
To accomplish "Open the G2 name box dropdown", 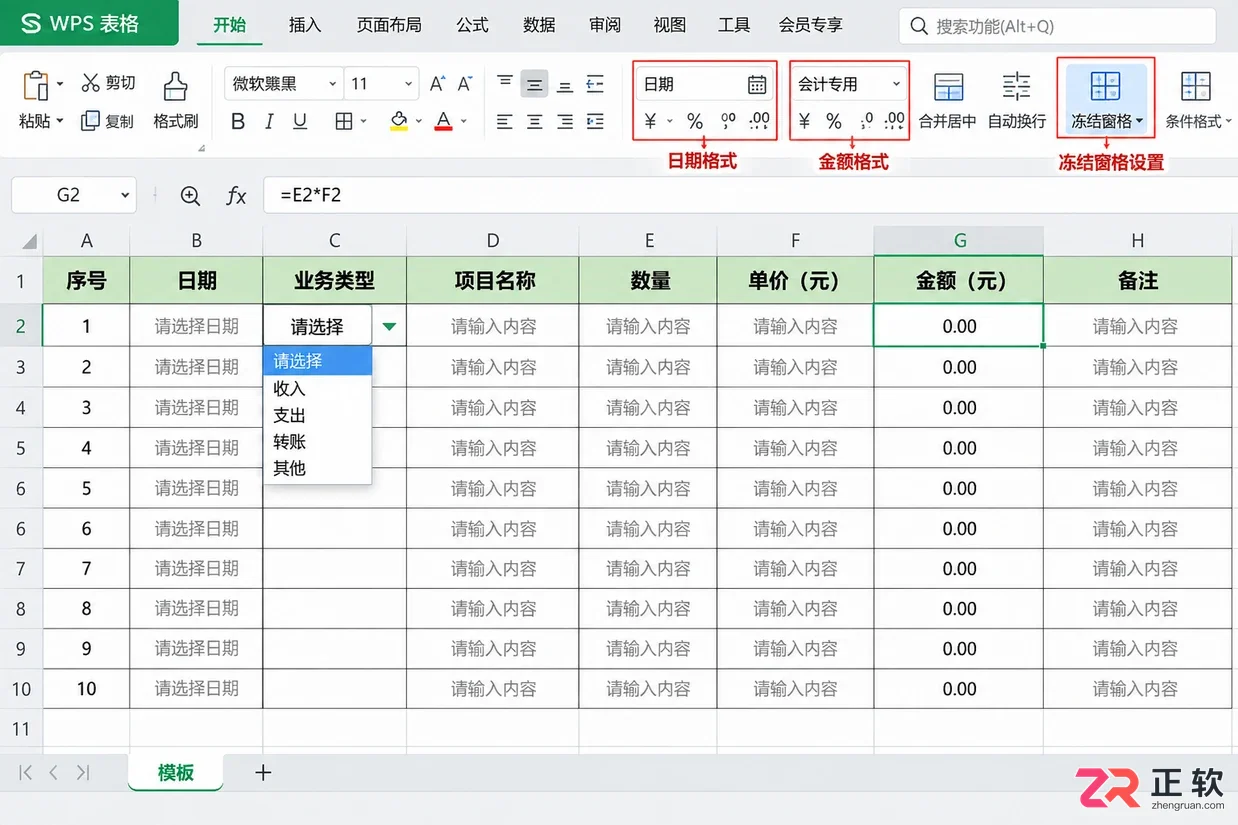I will point(125,196).
